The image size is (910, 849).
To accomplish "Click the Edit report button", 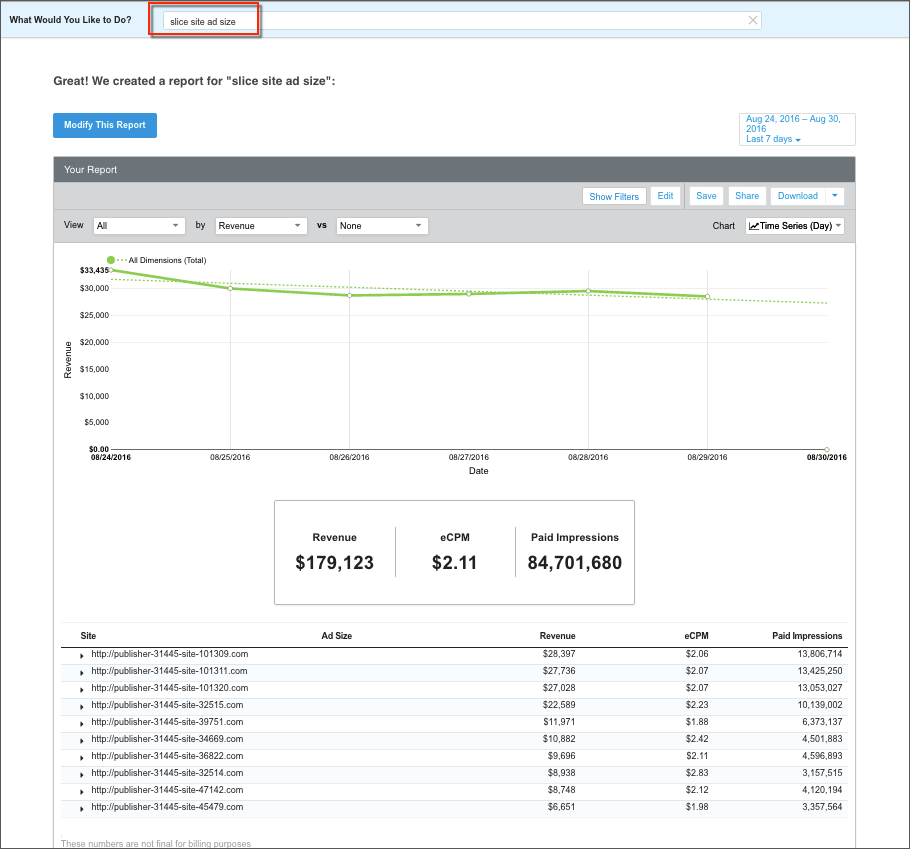I will coord(665,196).
